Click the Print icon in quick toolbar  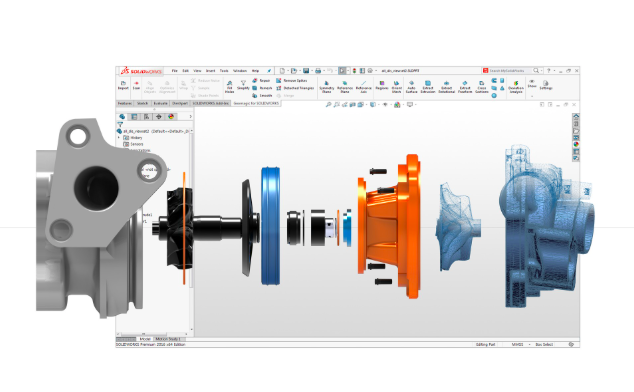coord(318,71)
